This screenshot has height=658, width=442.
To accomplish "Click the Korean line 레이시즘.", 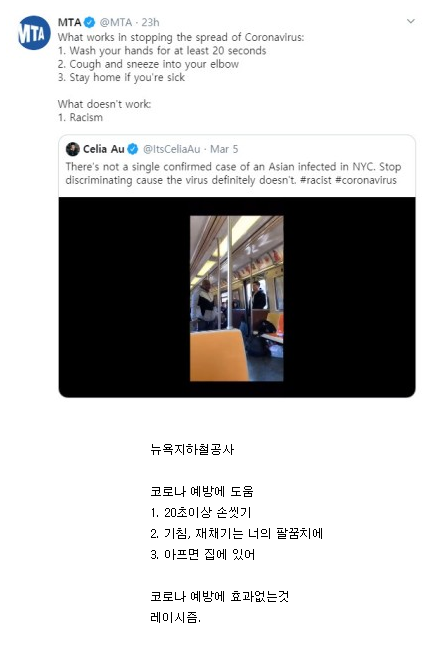I will pos(175,617).
